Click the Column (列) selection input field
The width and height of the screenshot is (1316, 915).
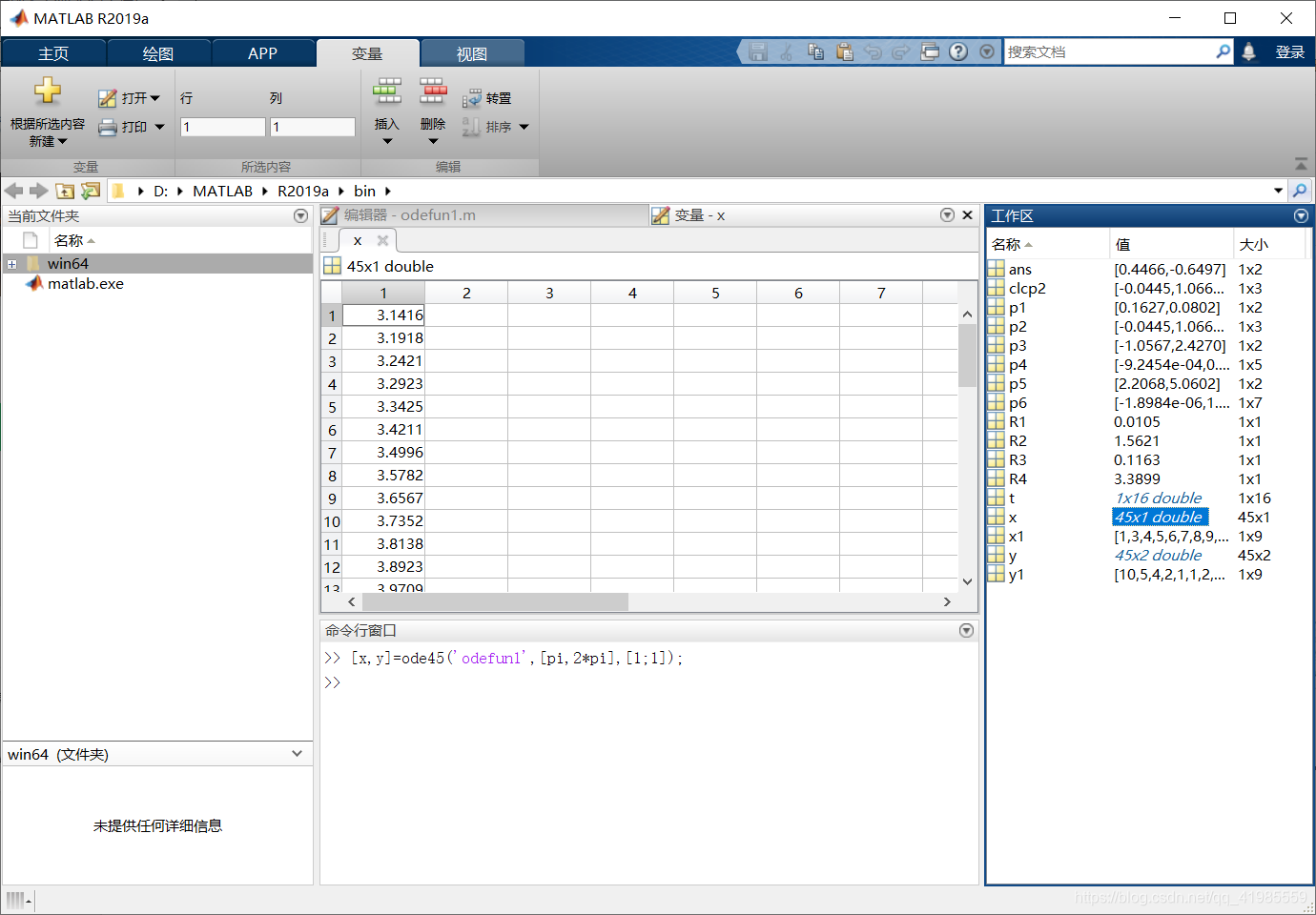[313, 127]
